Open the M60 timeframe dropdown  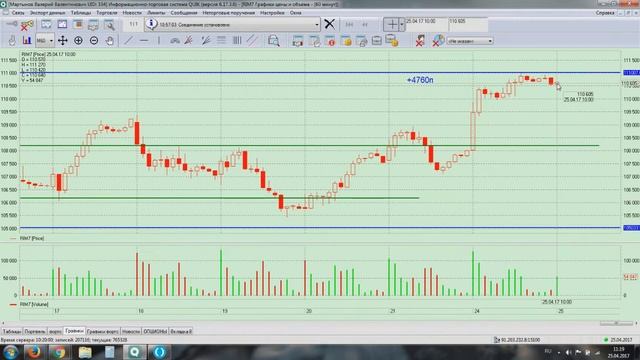pyautogui.click(x=45, y=40)
